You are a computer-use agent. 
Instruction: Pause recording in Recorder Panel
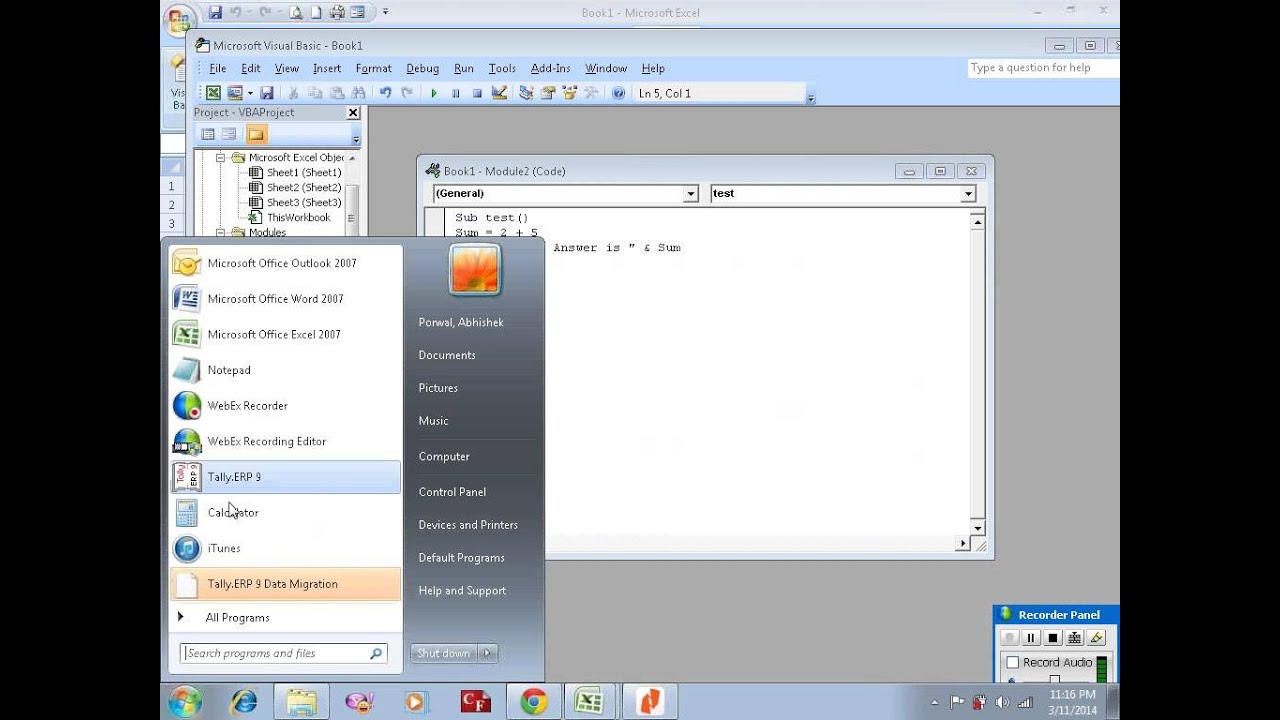click(x=1031, y=638)
